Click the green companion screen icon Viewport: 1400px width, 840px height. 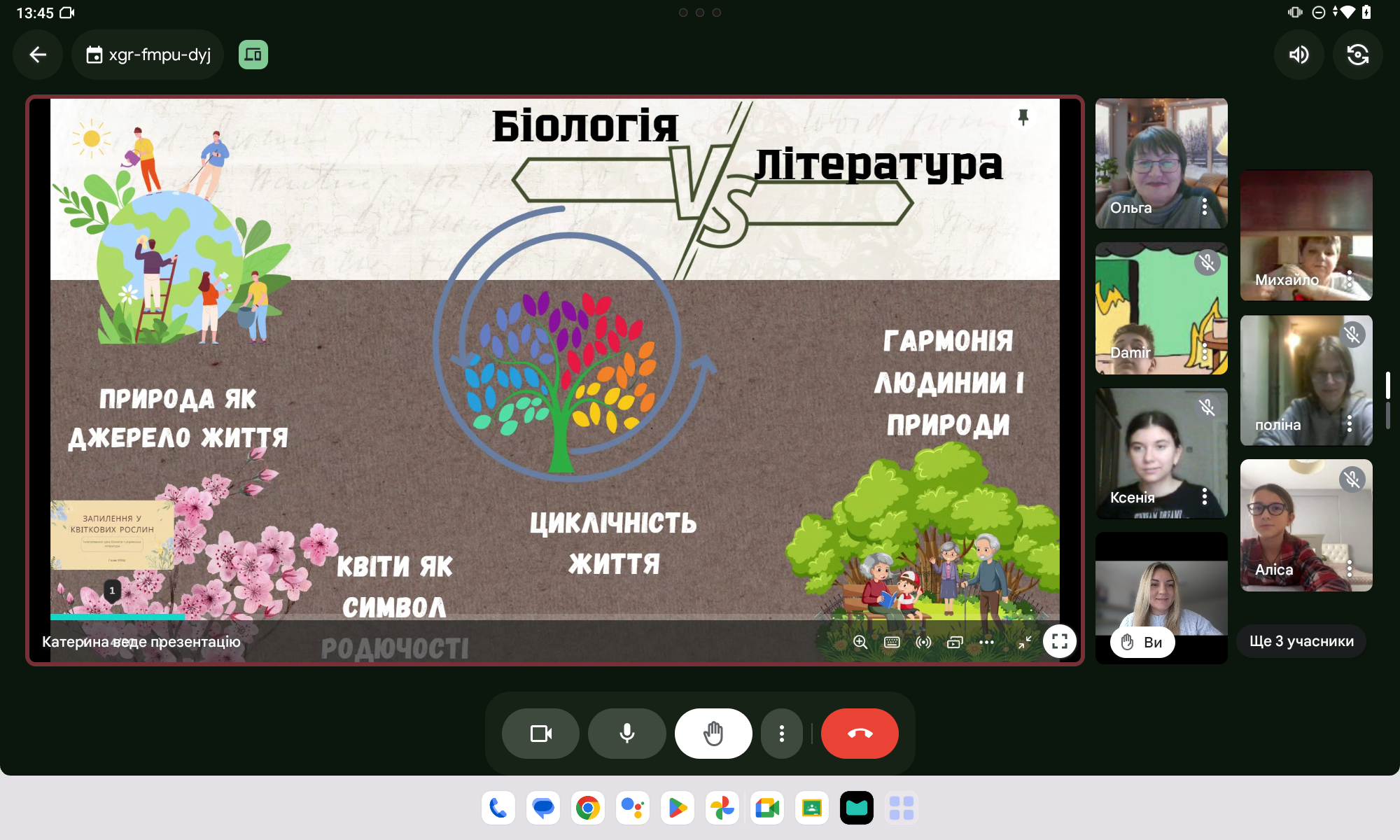(x=253, y=55)
